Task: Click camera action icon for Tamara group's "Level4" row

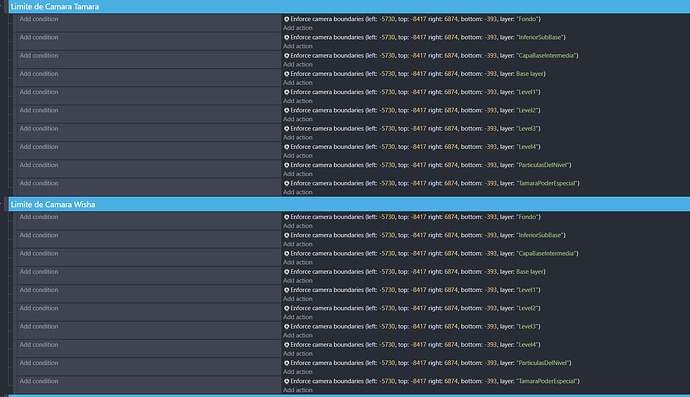Action: [x=286, y=147]
